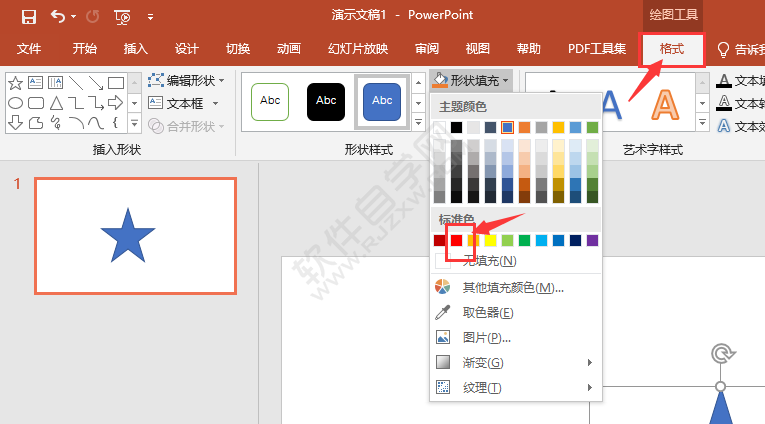The height and width of the screenshot is (424, 765).
Task: Apply the green outline Abc shape style
Action: click(x=270, y=101)
